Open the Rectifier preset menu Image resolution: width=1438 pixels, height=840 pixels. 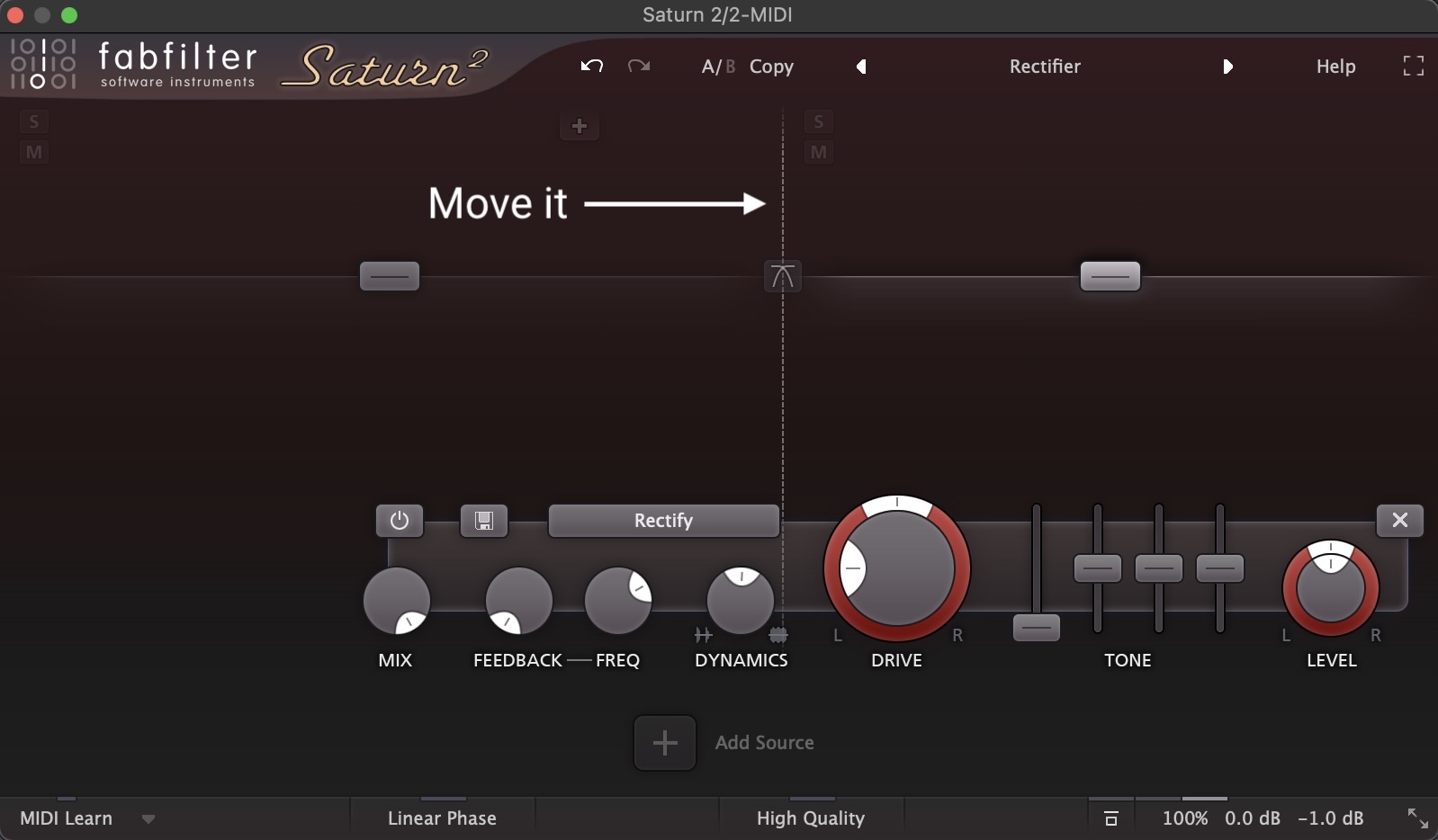pyautogui.click(x=1045, y=67)
